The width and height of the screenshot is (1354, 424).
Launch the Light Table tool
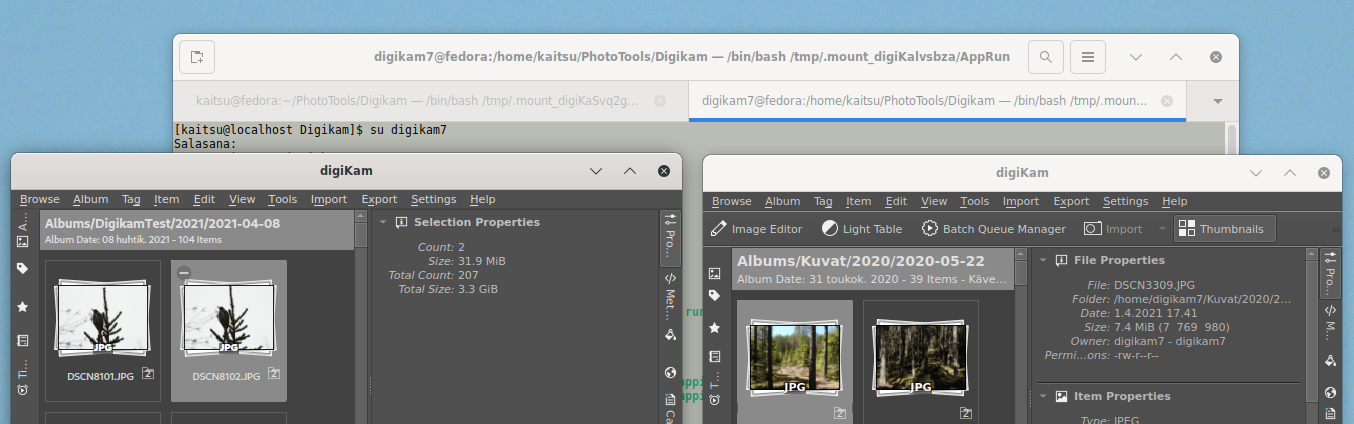coord(861,229)
